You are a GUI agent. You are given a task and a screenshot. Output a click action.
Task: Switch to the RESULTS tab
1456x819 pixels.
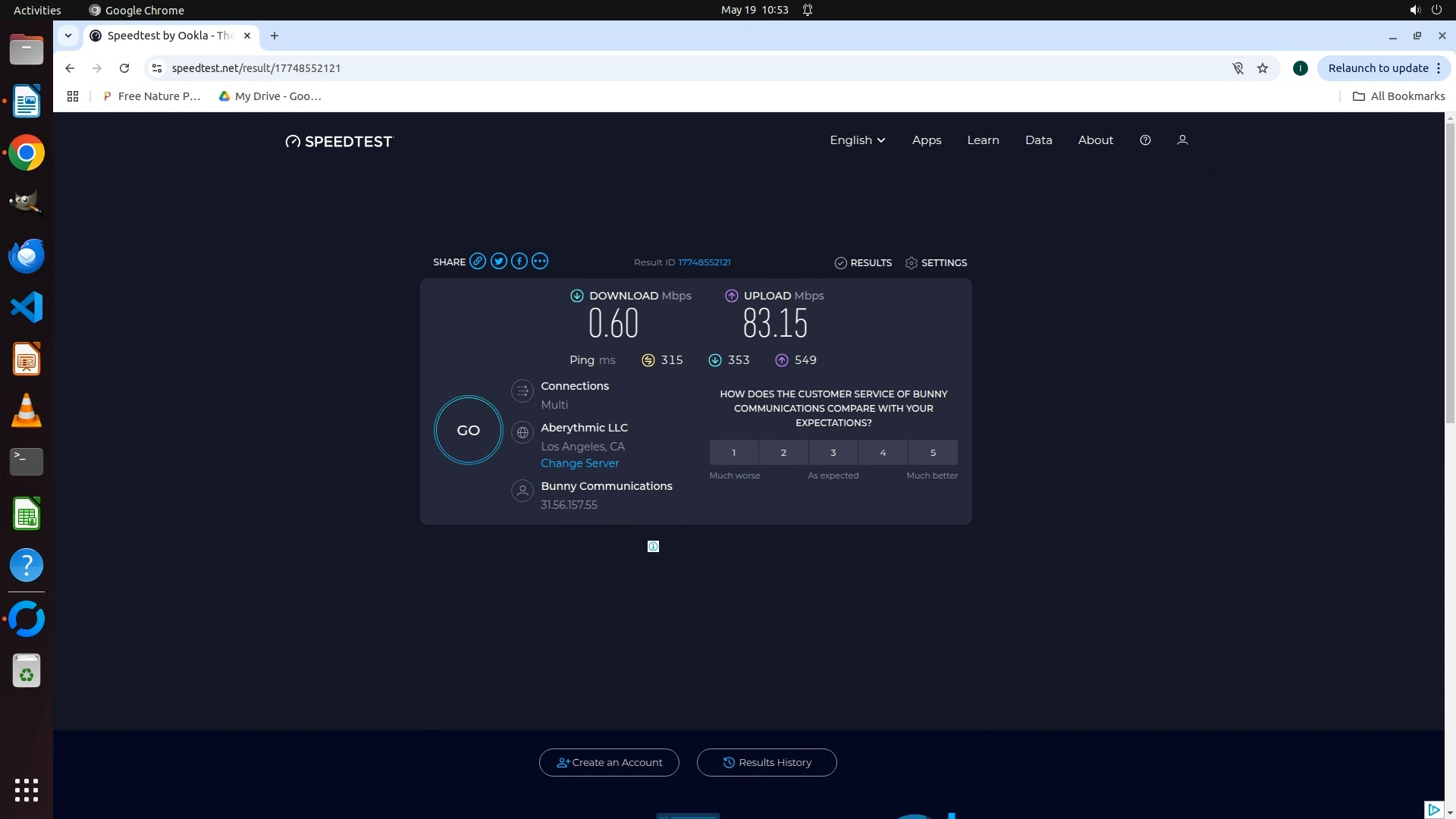click(863, 263)
